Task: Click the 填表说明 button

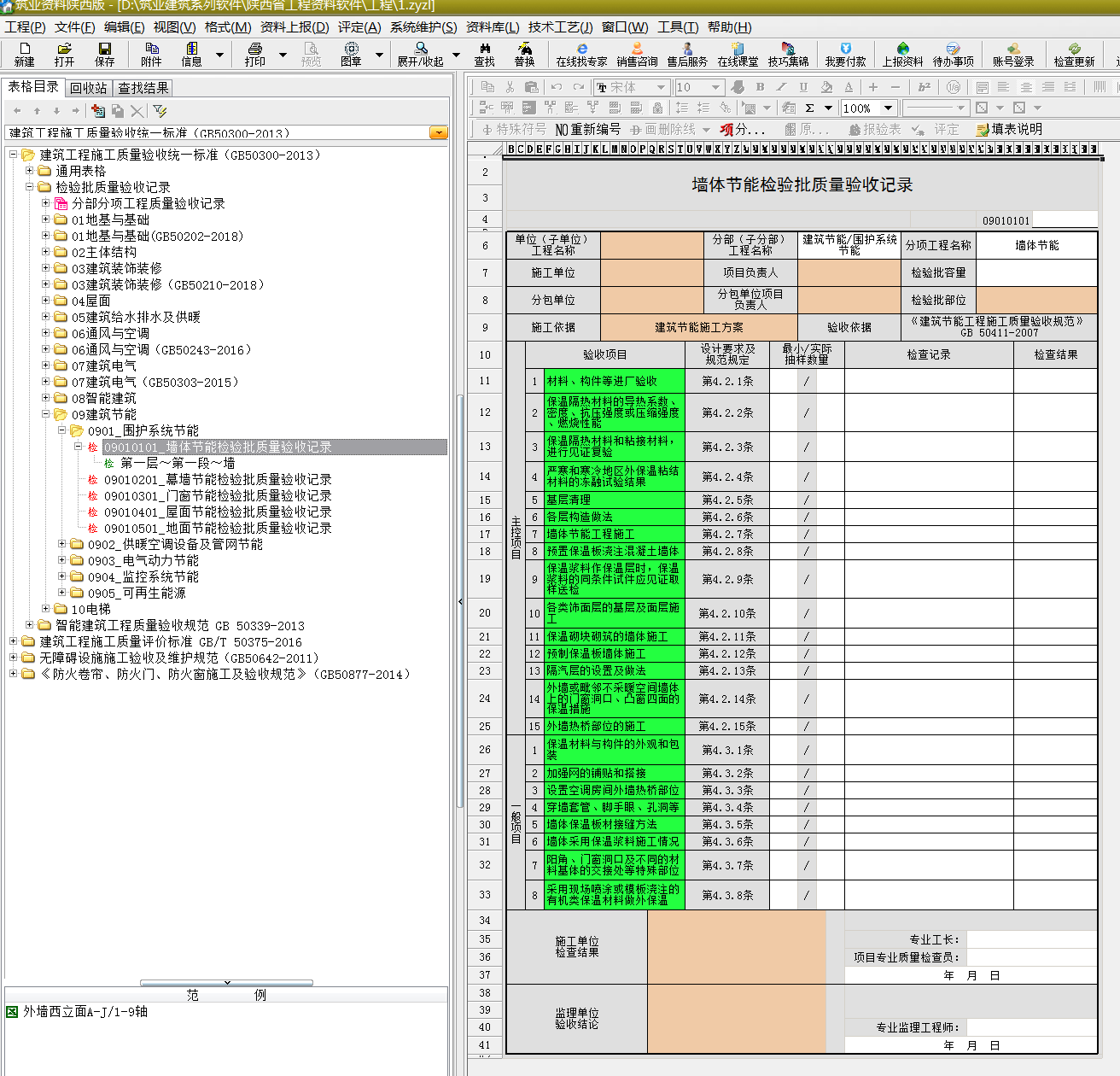Action: 1009,129
